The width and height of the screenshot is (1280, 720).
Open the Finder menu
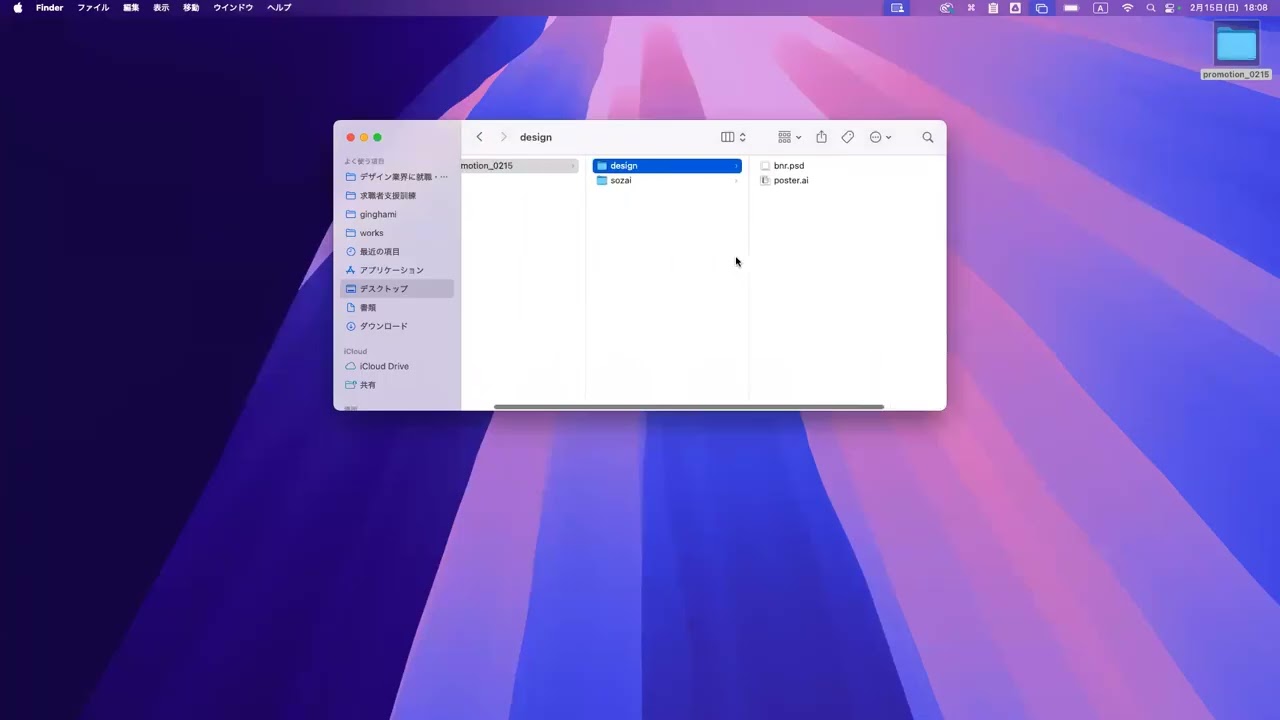click(49, 8)
